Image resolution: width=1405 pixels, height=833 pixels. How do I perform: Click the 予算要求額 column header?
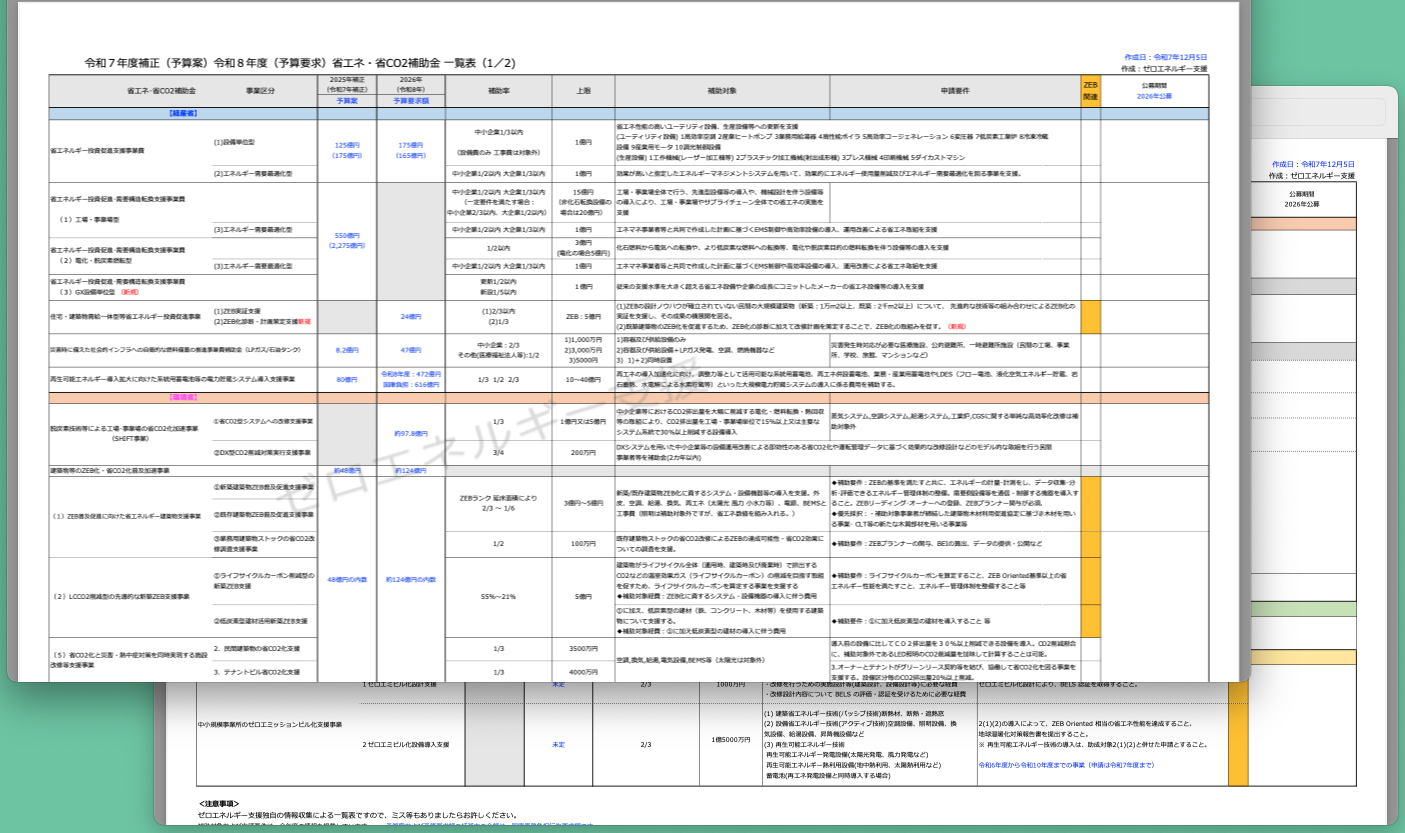[x=410, y=100]
